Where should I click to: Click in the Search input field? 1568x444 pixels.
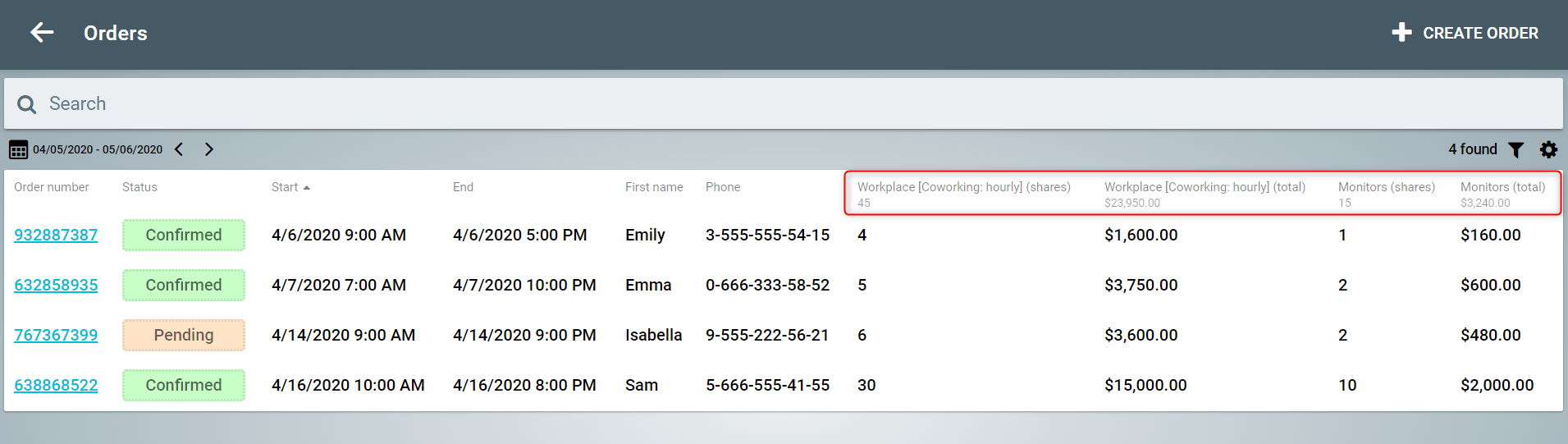click(x=784, y=103)
